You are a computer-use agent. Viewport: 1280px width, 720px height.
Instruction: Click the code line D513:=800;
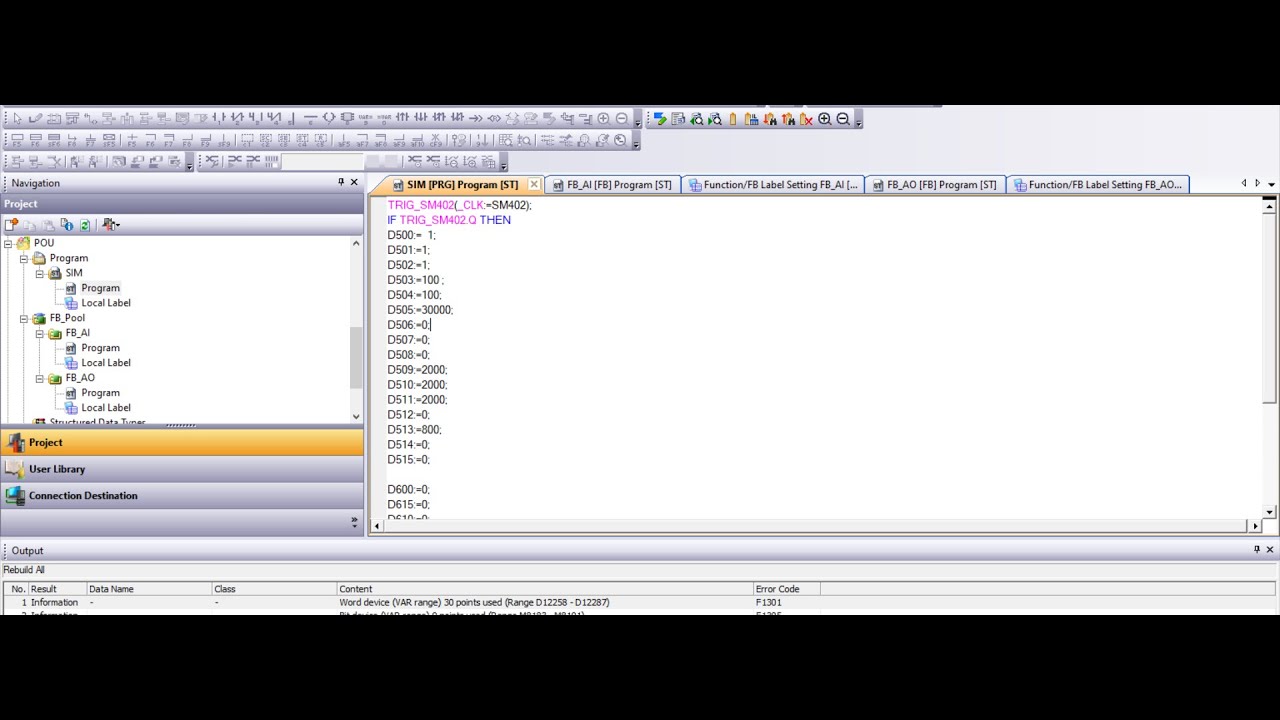coord(414,430)
